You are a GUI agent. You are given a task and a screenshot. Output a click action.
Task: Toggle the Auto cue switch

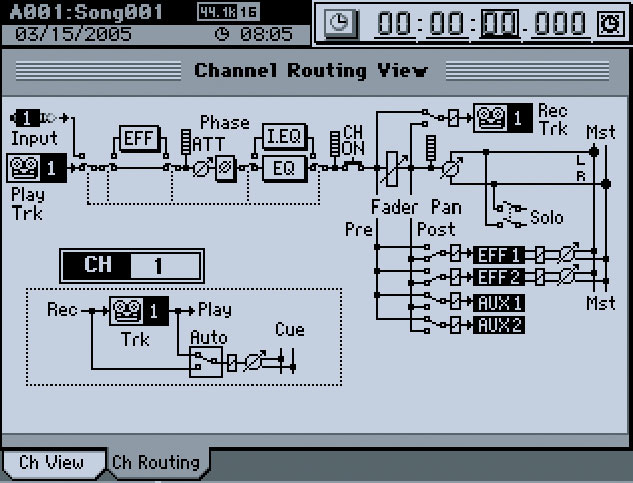(x=206, y=362)
